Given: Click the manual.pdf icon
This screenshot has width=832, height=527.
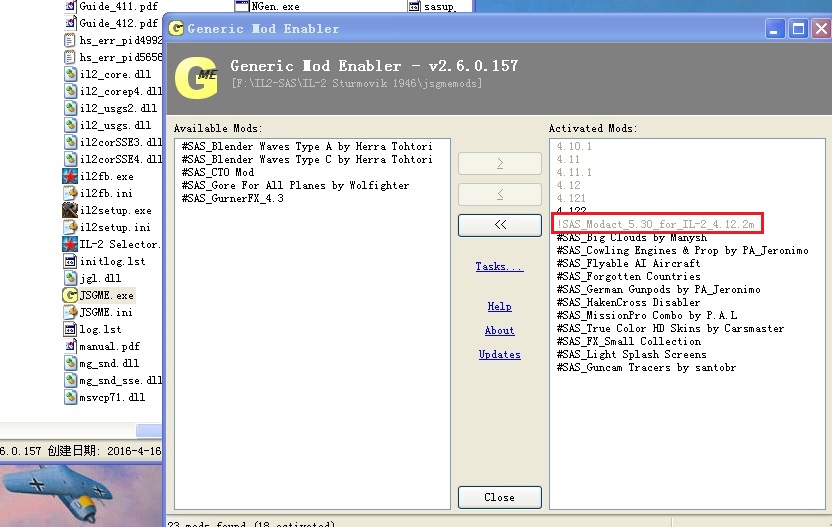Looking at the screenshot, I should point(71,346).
